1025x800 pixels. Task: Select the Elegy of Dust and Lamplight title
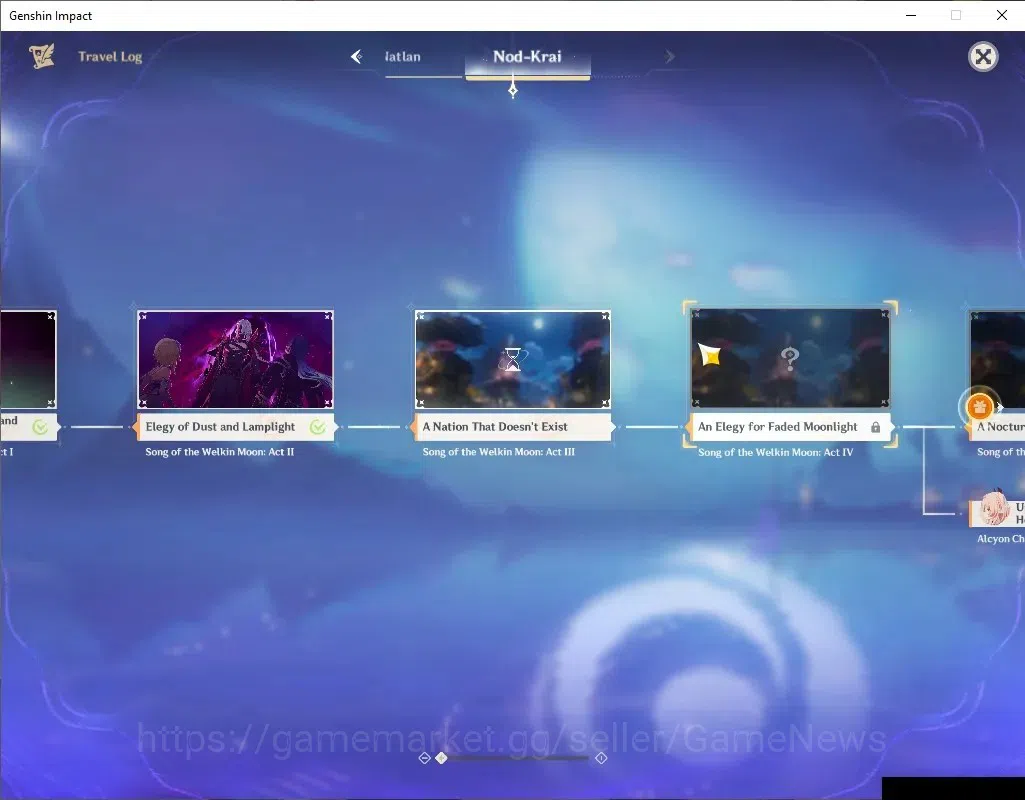[x=220, y=427]
